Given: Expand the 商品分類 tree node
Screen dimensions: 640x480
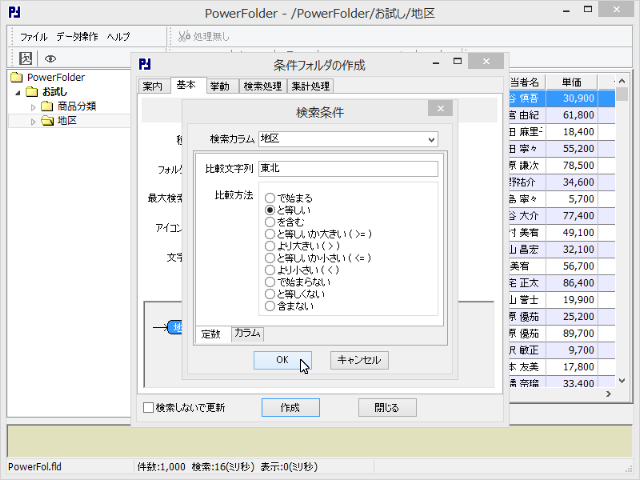Looking at the screenshot, I should click(x=33, y=107).
